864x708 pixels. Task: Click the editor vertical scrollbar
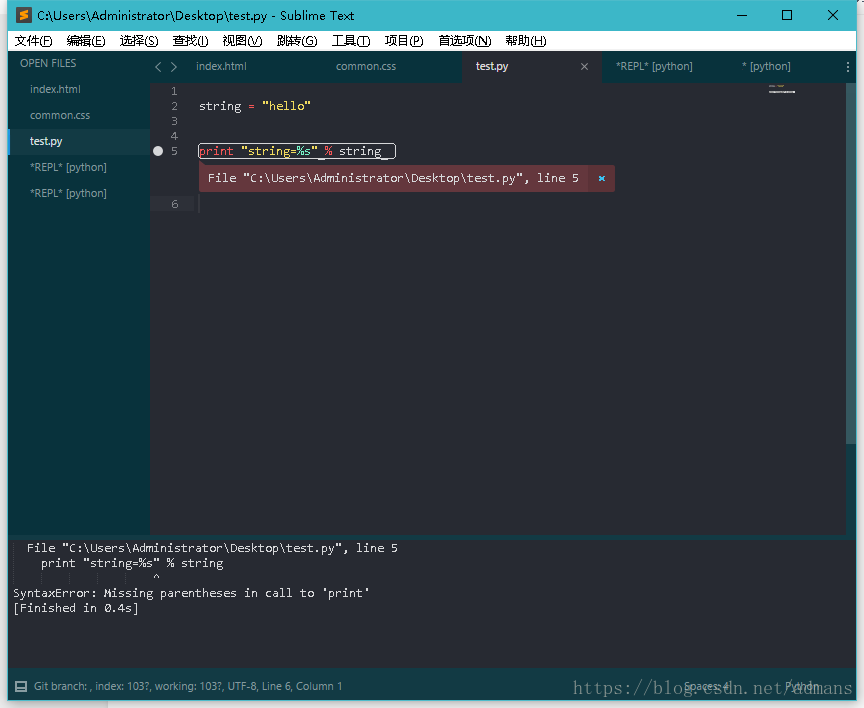point(851,263)
